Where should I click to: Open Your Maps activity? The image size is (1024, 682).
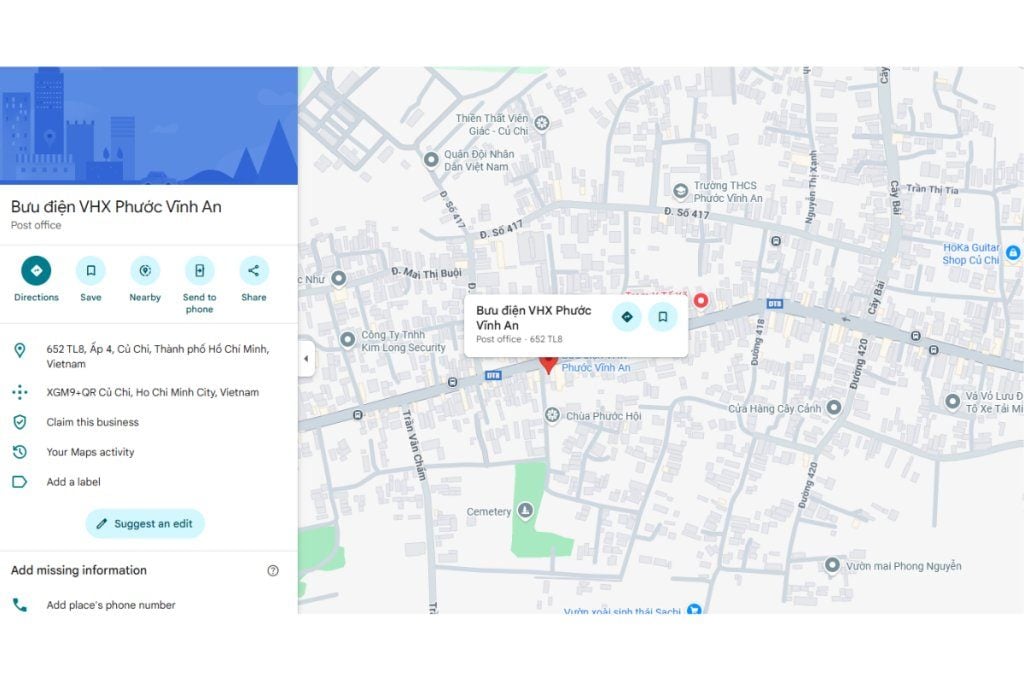tap(90, 452)
